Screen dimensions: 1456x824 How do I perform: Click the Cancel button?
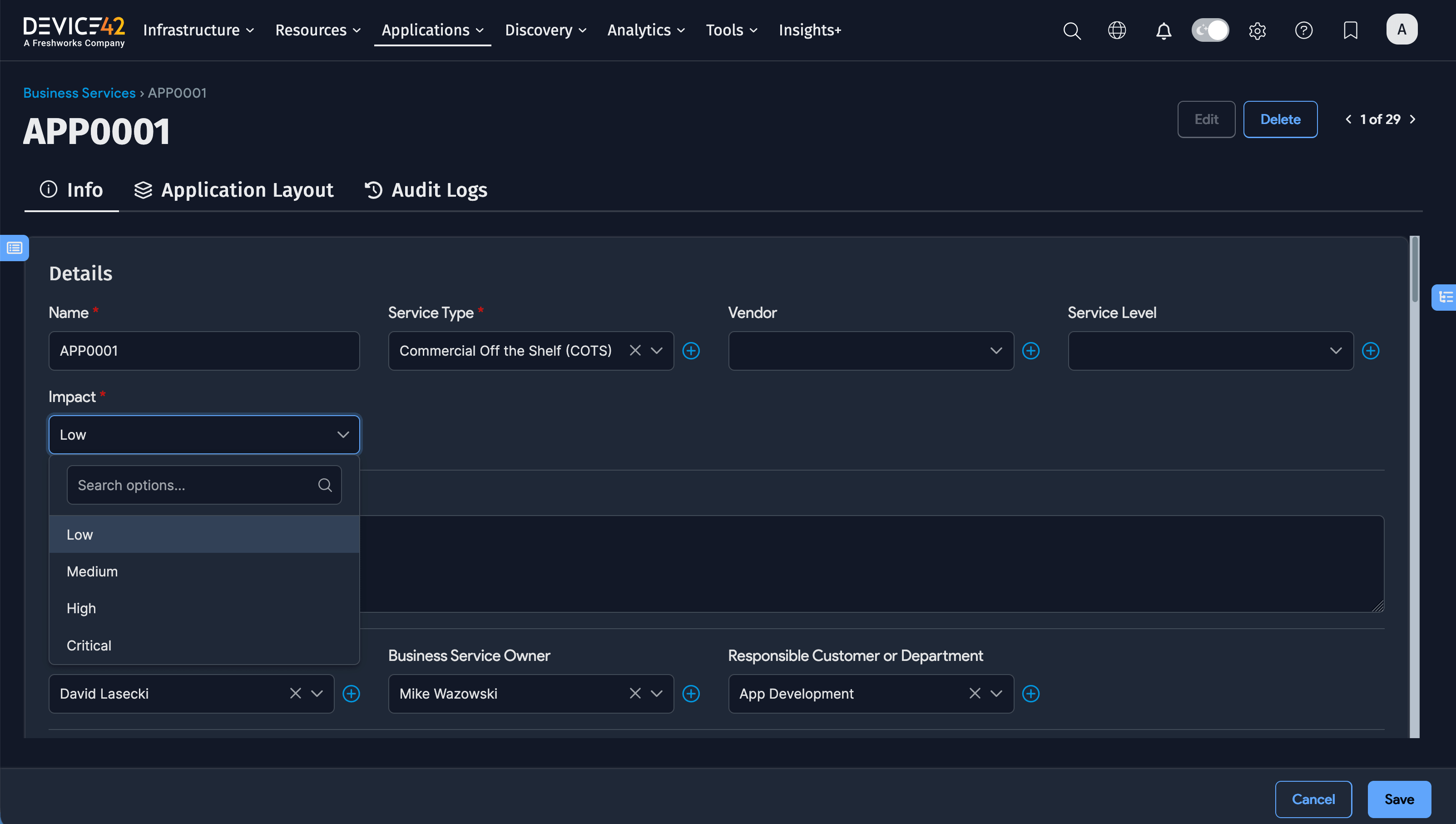point(1313,799)
